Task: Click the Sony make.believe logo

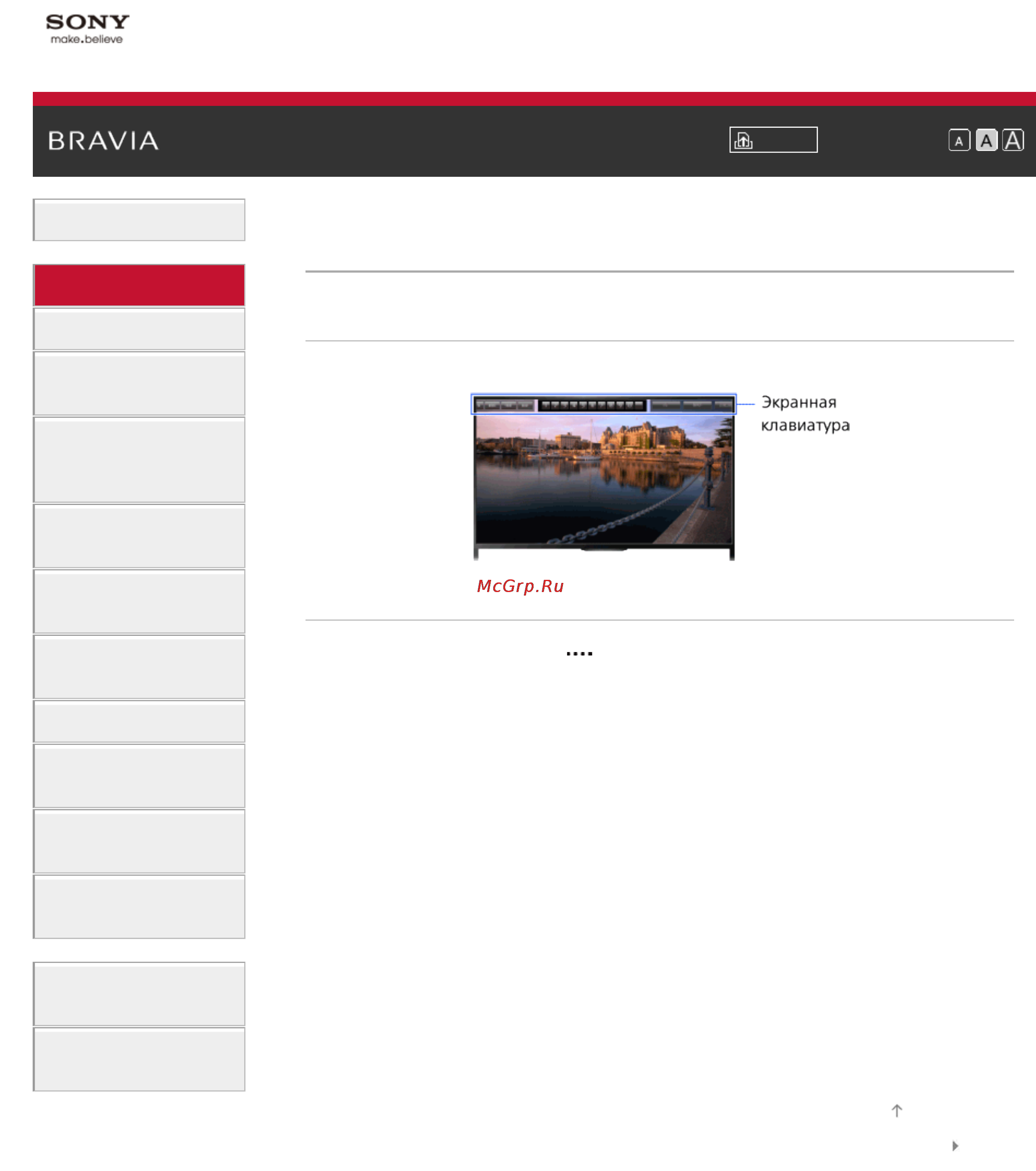Action: [x=87, y=29]
